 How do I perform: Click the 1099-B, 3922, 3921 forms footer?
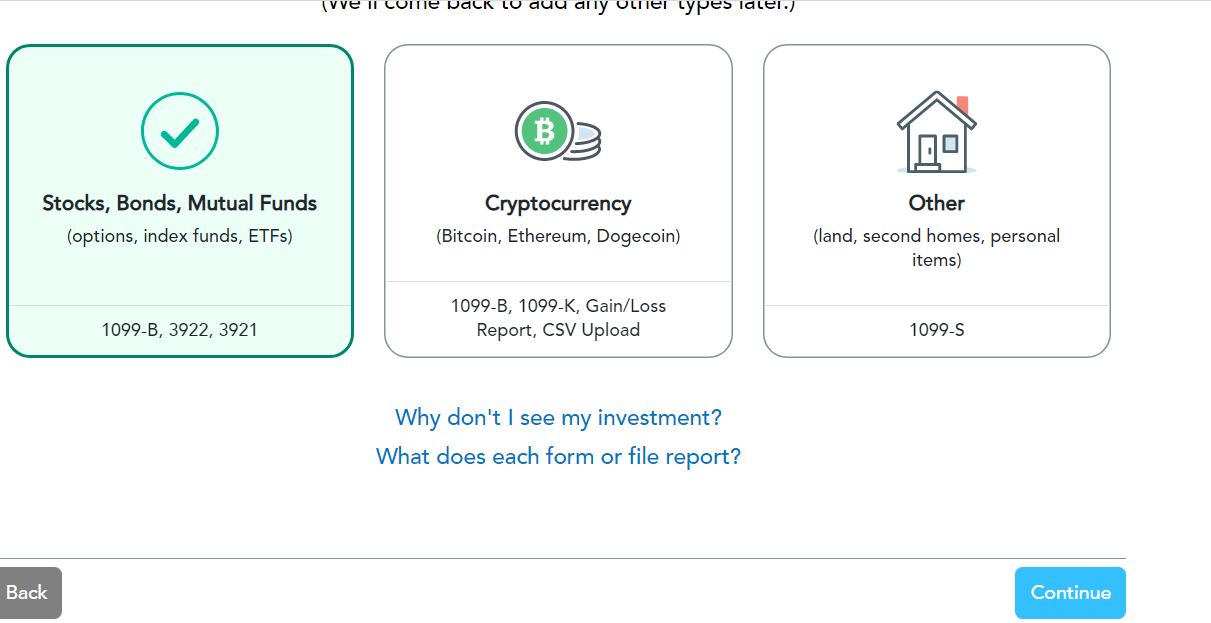(x=180, y=329)
